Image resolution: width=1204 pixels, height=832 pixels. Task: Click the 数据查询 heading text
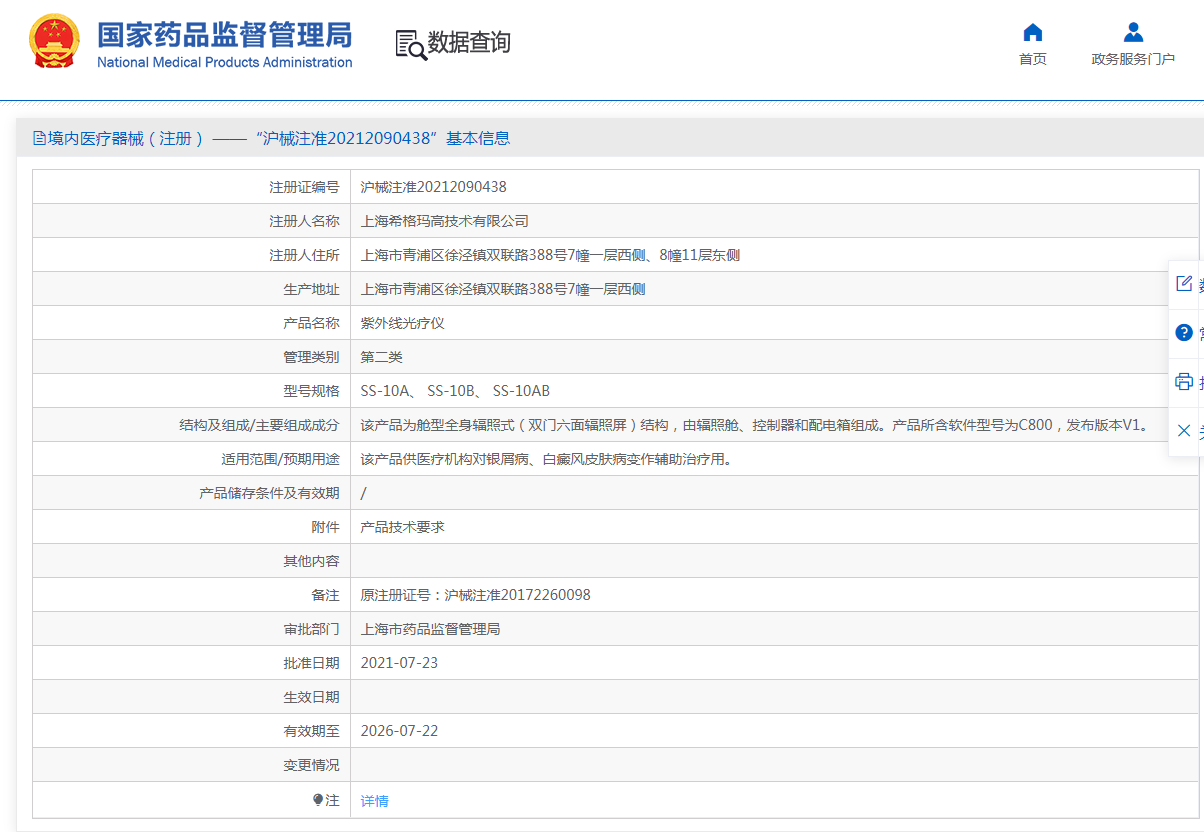469,43
